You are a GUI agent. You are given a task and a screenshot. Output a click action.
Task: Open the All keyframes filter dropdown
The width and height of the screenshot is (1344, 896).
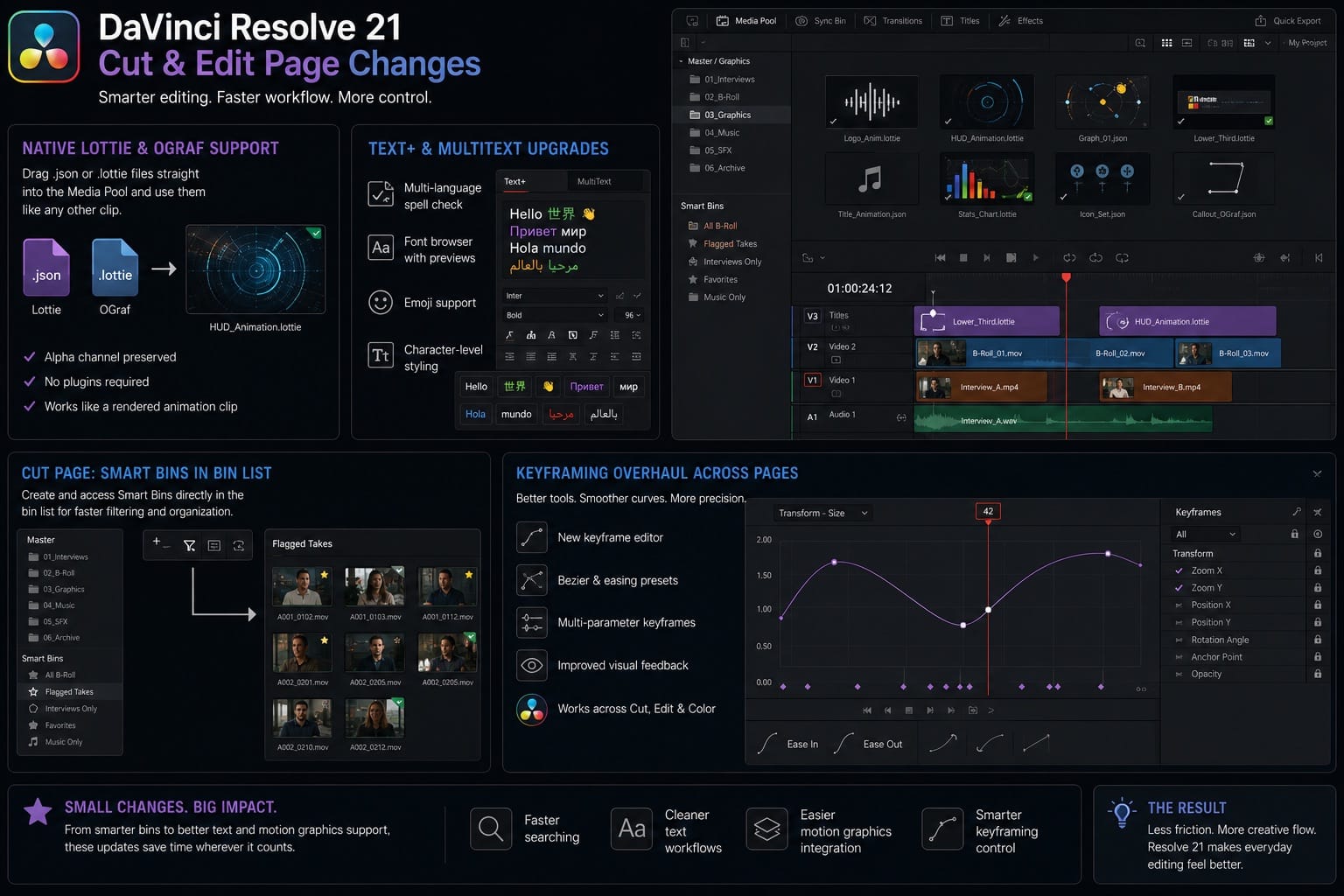[x=1206, y=534]
